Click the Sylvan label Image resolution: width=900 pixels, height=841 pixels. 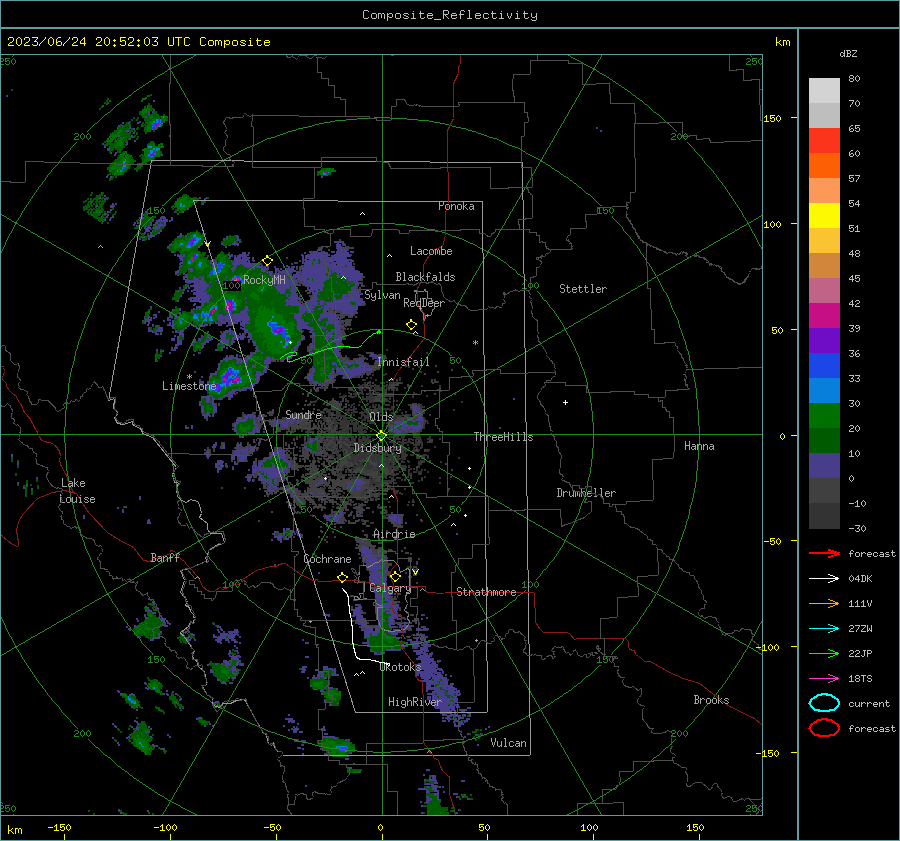pyautogui.click(x=382, y=295)
